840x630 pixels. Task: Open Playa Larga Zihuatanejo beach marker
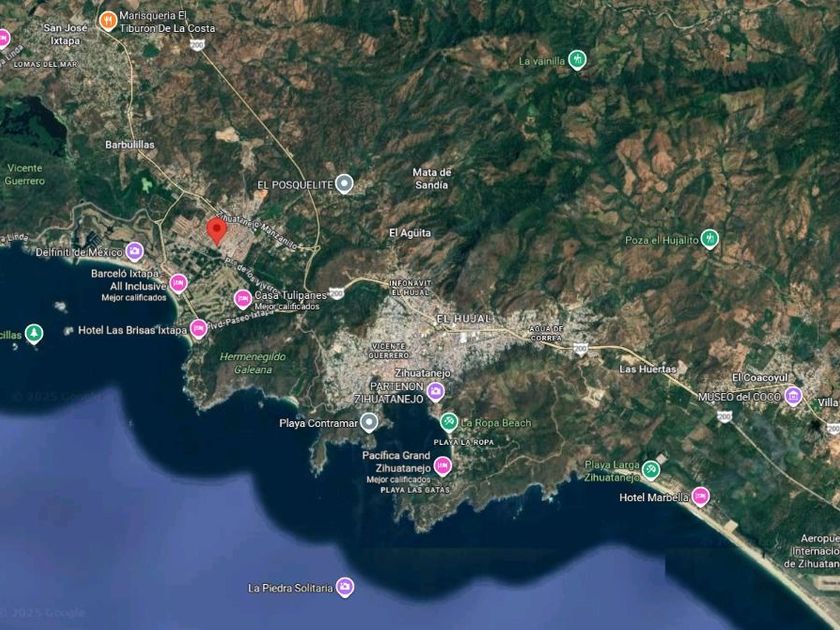coord(650,470)
